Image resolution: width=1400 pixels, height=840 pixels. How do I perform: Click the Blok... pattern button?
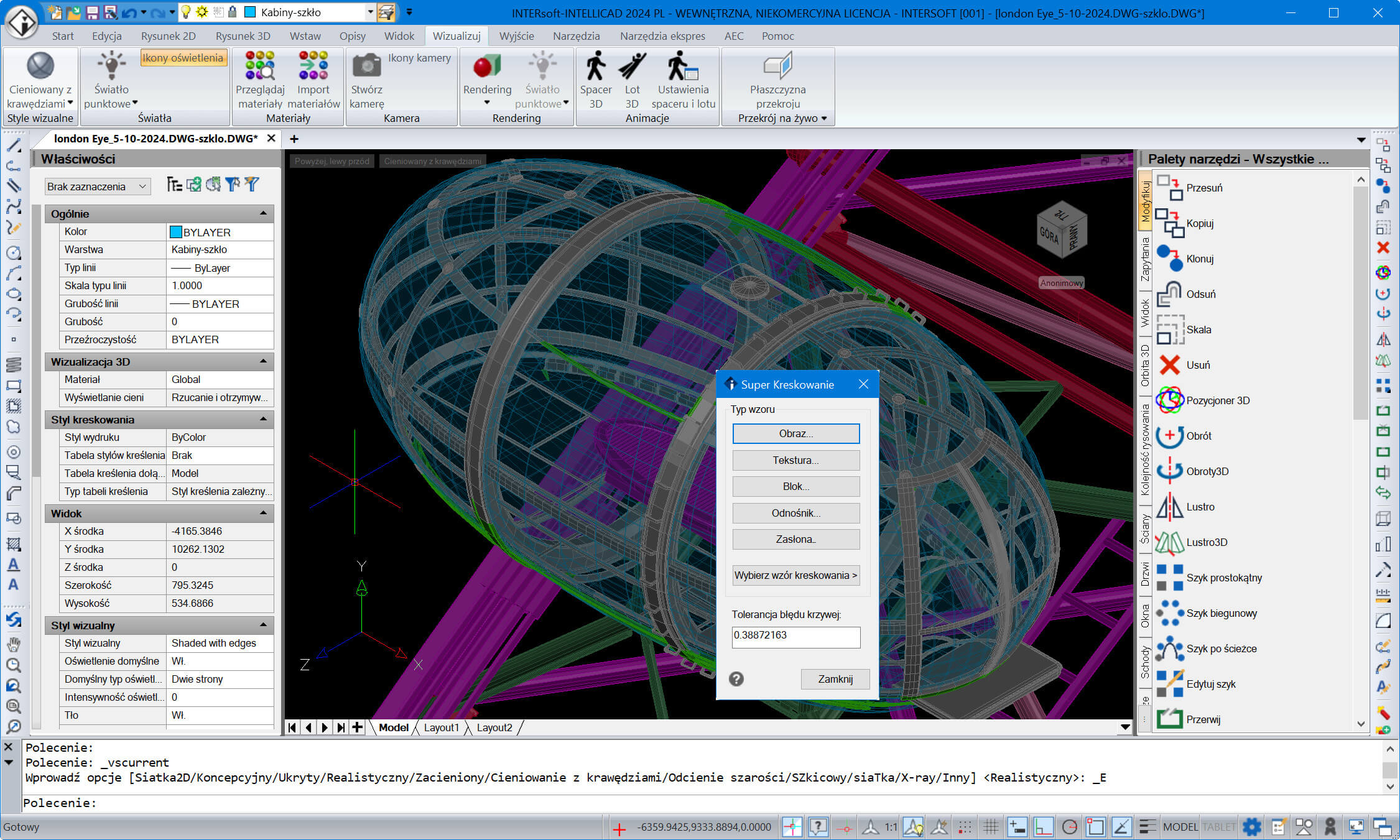[796, 486]
